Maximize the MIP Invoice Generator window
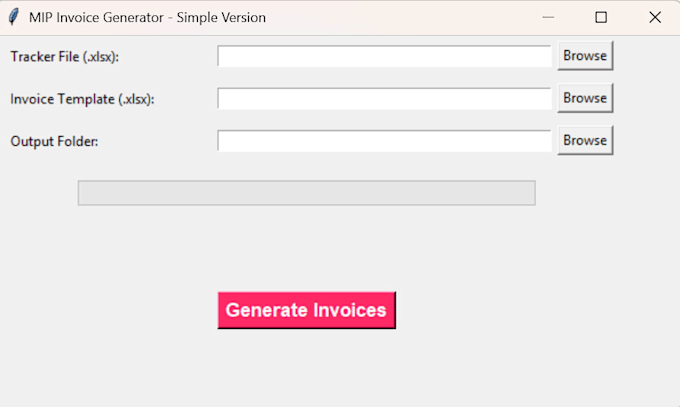The height and width of the screenshot is (407, 680). 601,17
